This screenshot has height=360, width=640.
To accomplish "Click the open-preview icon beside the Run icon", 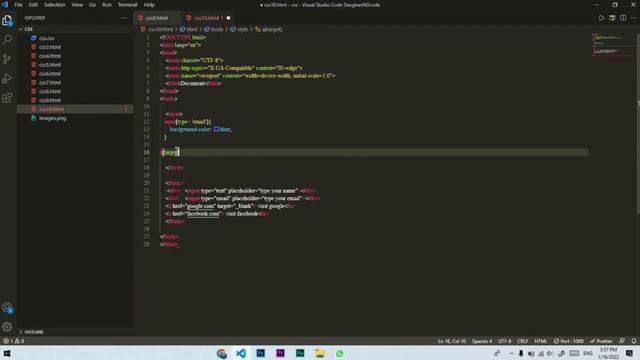I will pyautogui.click(x=612, y=18).
